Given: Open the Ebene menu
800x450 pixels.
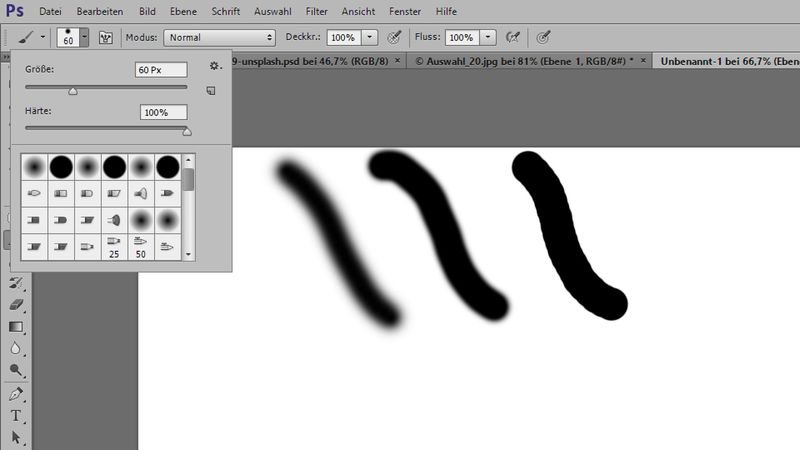Looking at the screenshot, I should pyautogui.click(x=183, y=11).
